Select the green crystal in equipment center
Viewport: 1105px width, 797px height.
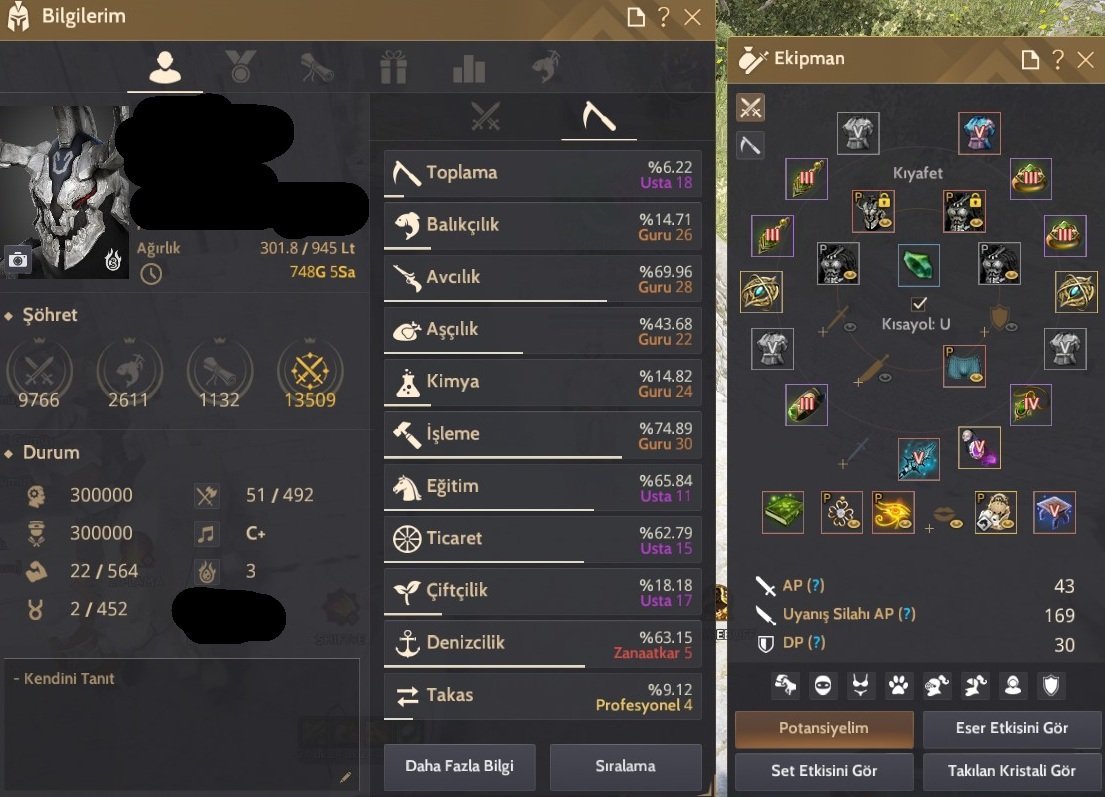[x=919, y=265]
